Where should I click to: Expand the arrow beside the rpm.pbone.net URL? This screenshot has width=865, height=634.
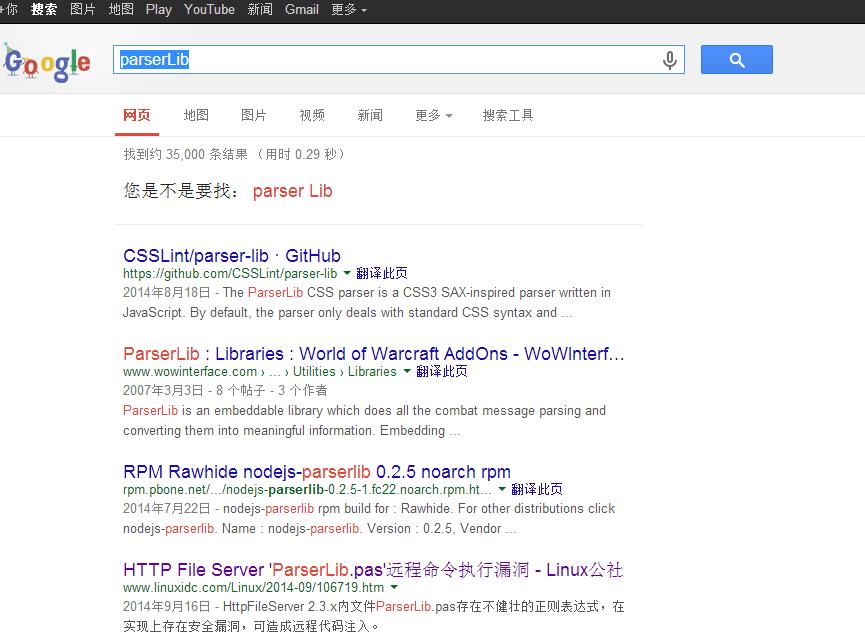501,489
